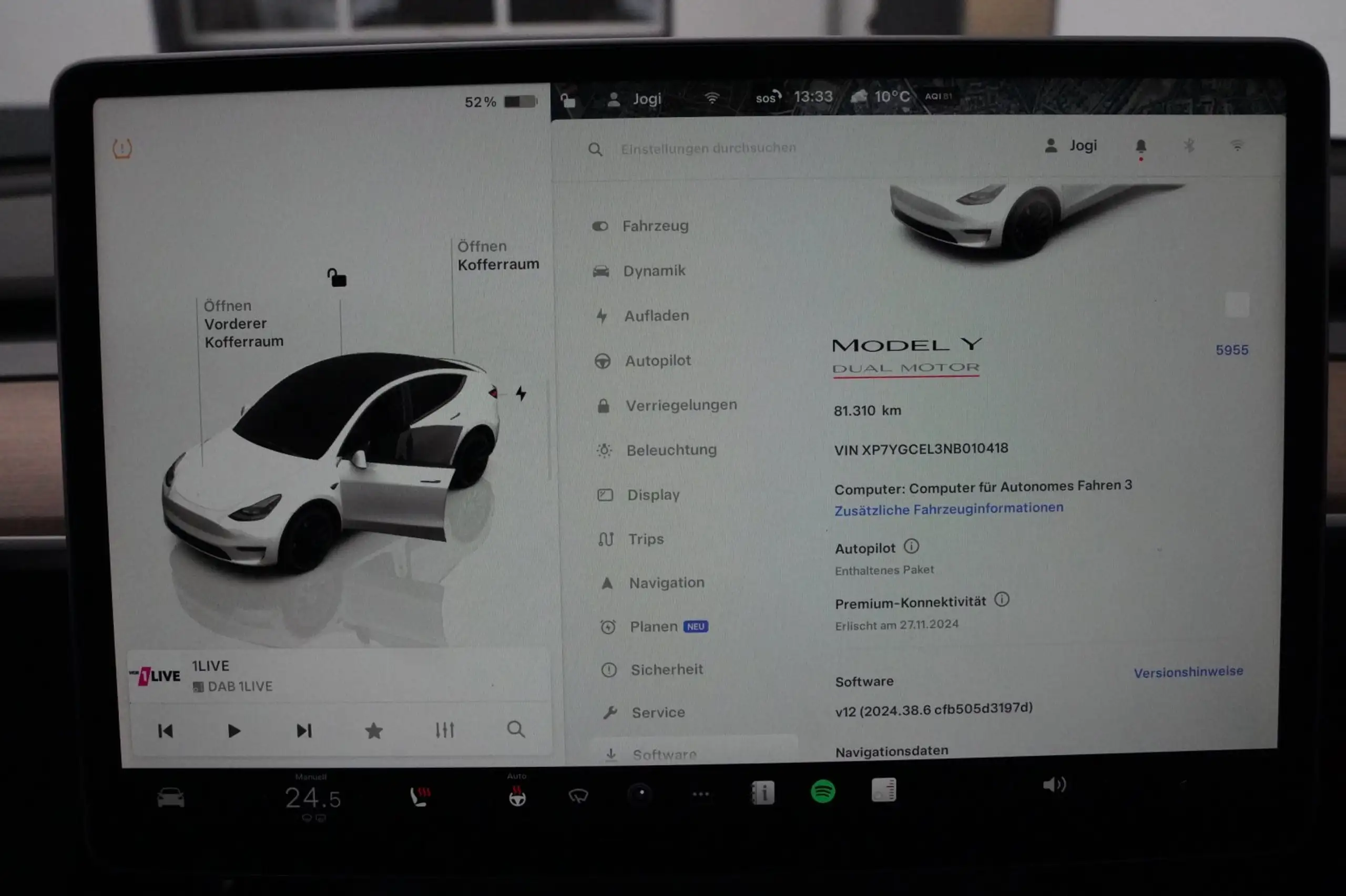The image size is (1346, 896).
Task: Select the Service settings menu
Action: tap(644, 713)
